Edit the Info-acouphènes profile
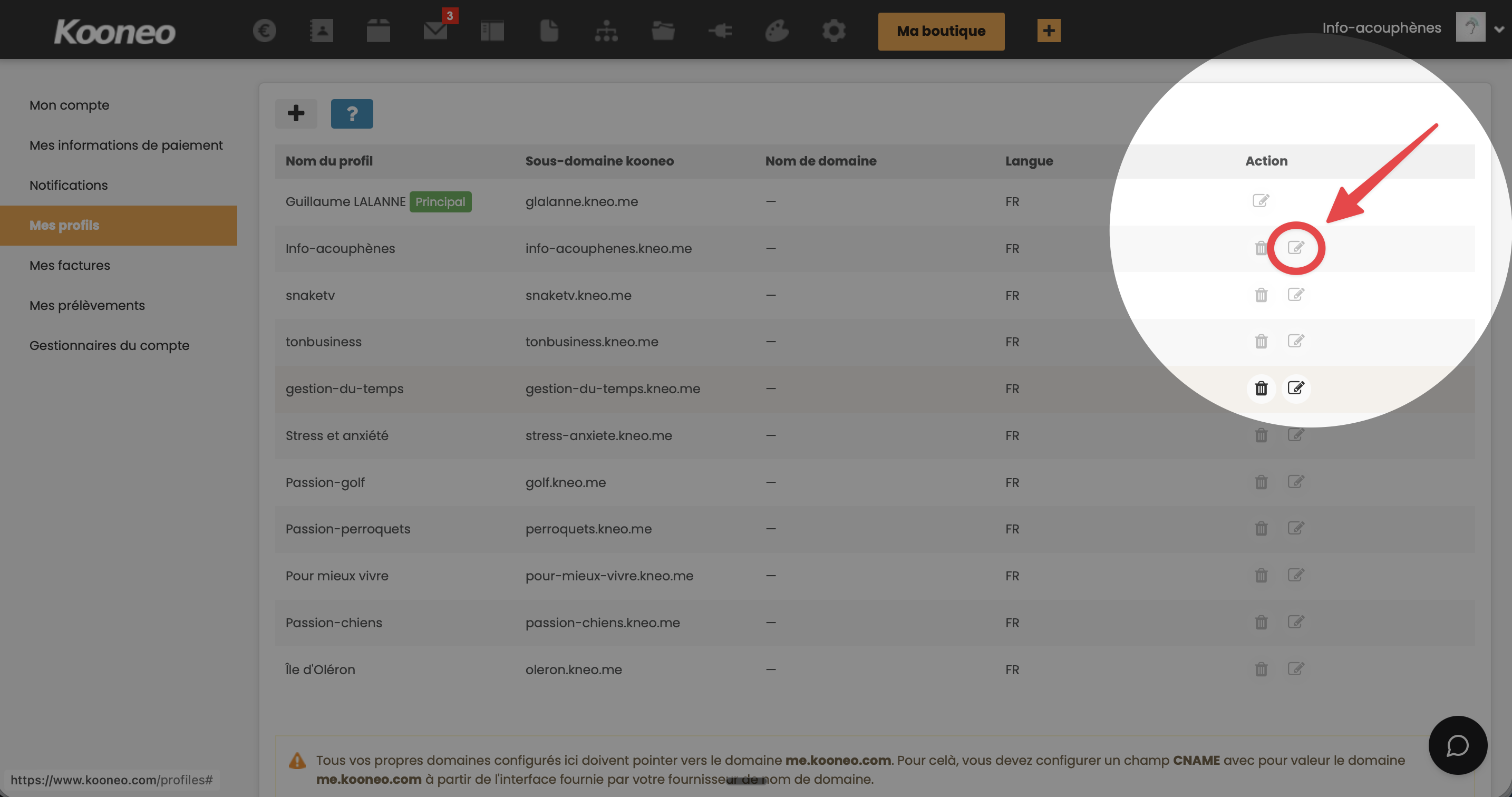Image resolution: width=1512 pixels, height=797 pixels. tap(1295, 248)
